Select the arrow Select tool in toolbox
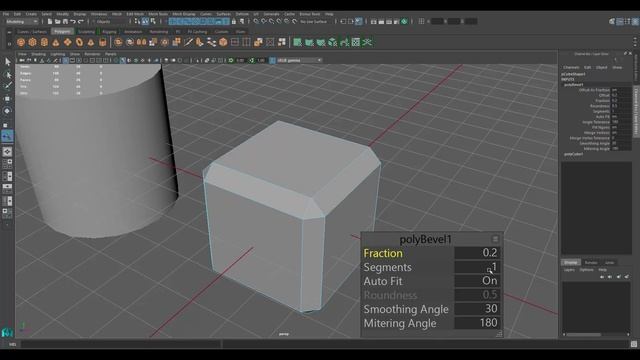This screenshot has height=360, width=640. (x=7, y=62)
